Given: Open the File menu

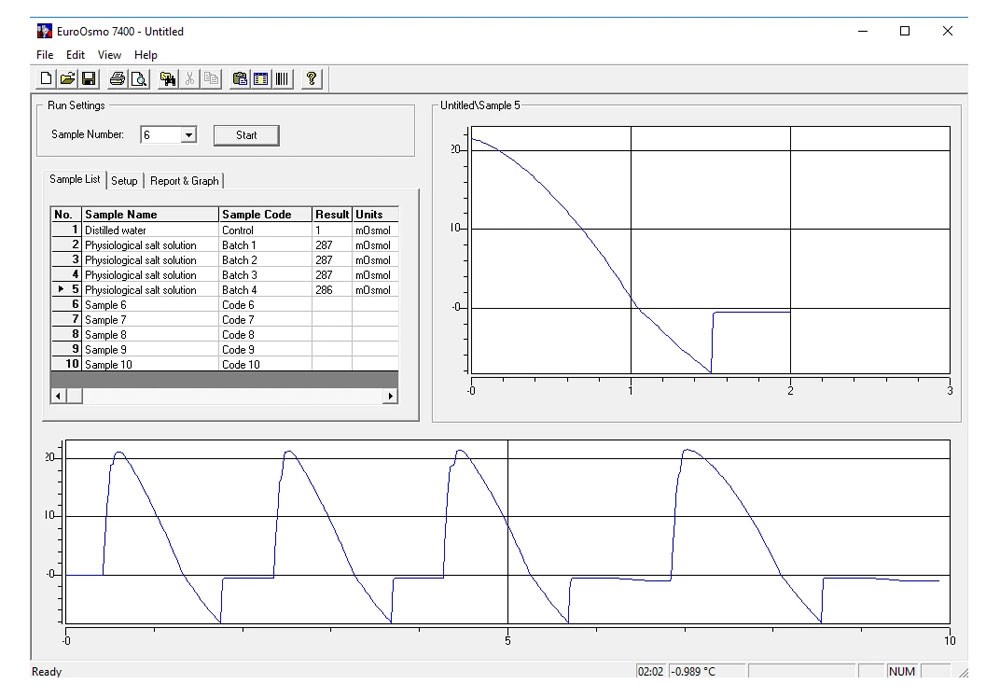Looking at the screenshot, I should tap(45, 55).
